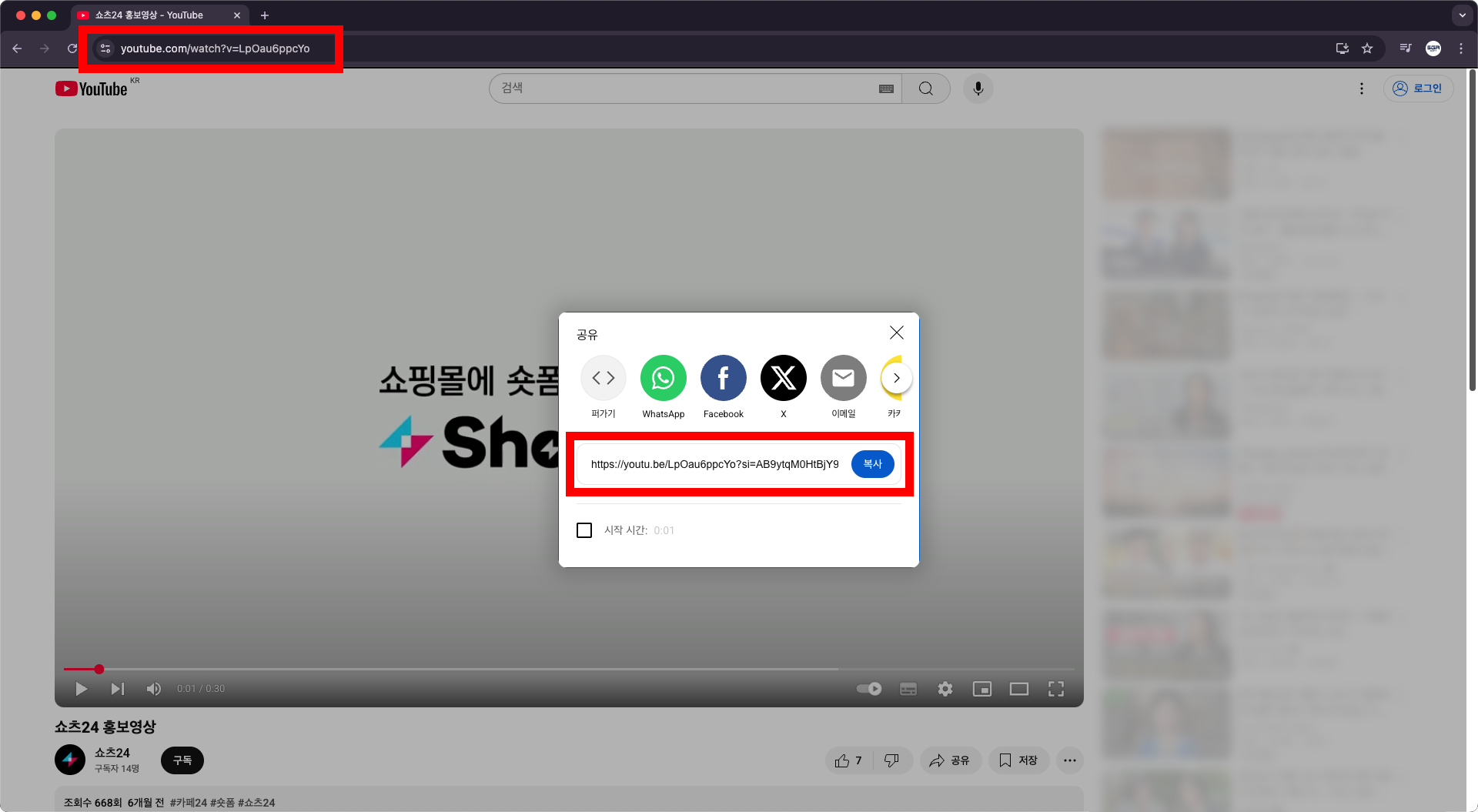Start voice search with microphone
Screen dimensions: 1478x812
(978, 89)
